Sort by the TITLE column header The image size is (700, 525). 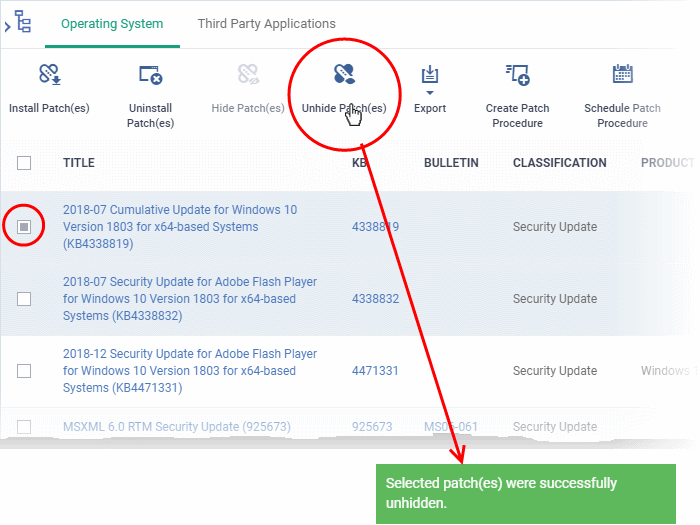(79, 163)
